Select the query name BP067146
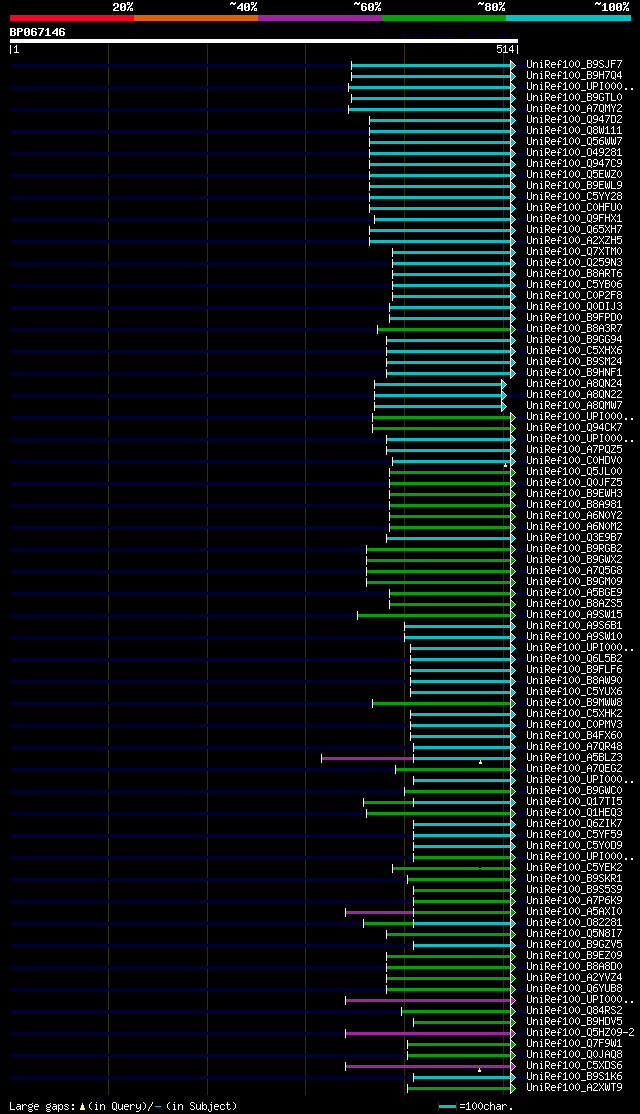This screenshot has width=640, height=1114. tap(38, 32)
